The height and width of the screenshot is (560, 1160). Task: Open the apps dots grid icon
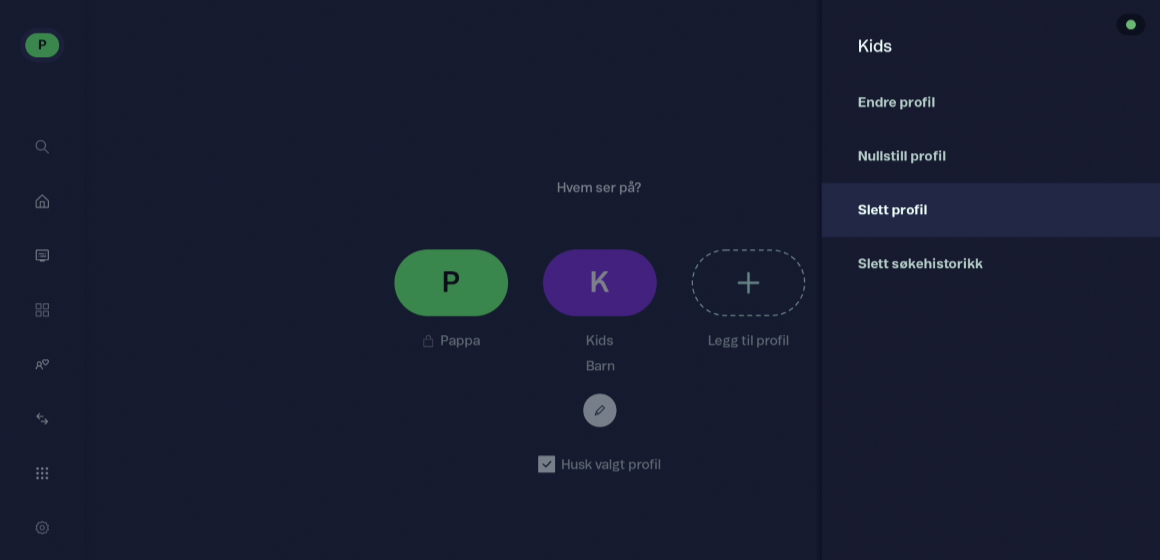click(42, 473)
